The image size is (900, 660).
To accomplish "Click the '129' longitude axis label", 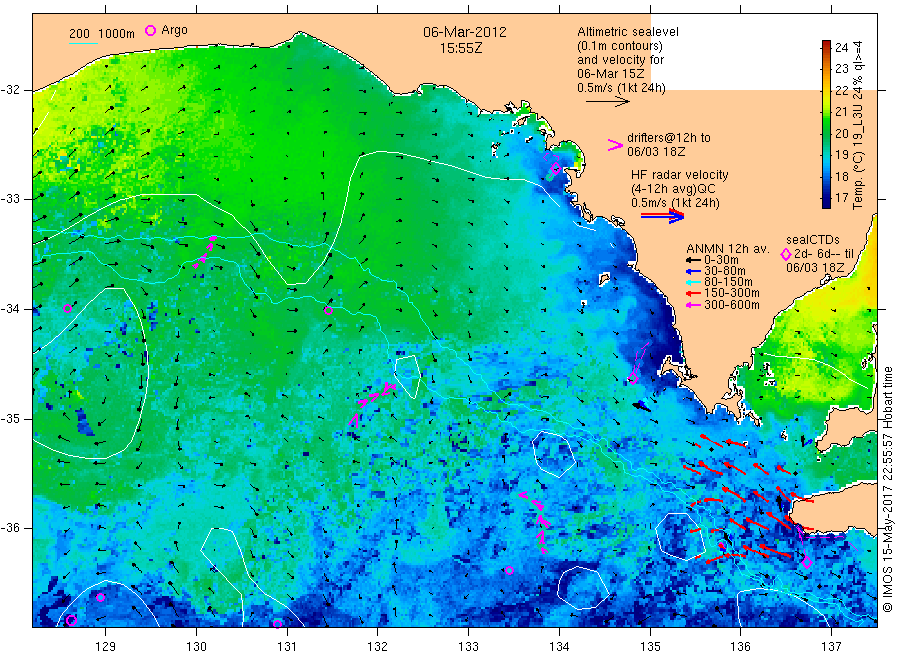I will tap(106, 647).
